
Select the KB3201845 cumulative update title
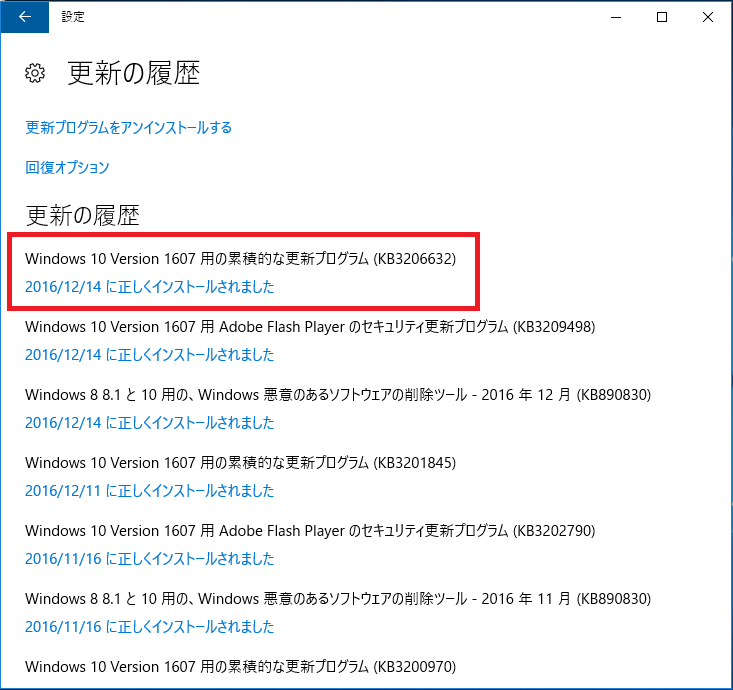pos(240,463)
